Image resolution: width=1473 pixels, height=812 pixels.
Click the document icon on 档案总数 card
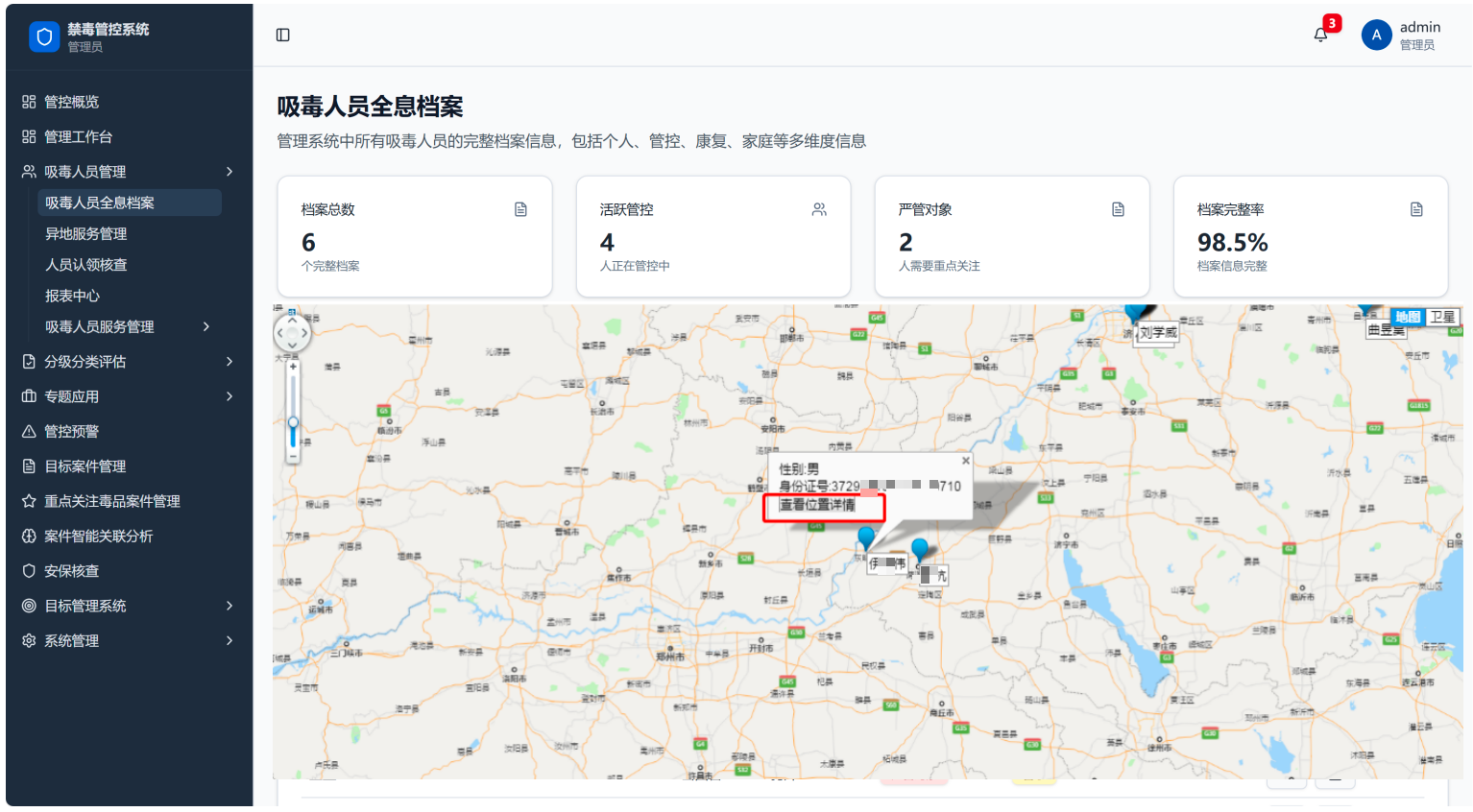point(520,209)
